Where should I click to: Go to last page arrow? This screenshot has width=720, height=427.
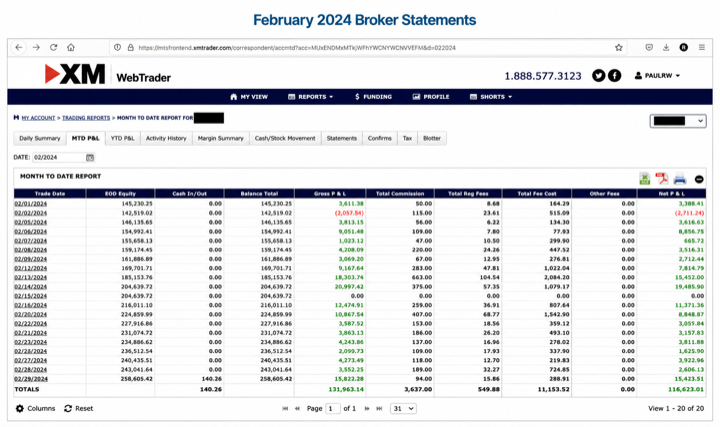tap(379, 408)
